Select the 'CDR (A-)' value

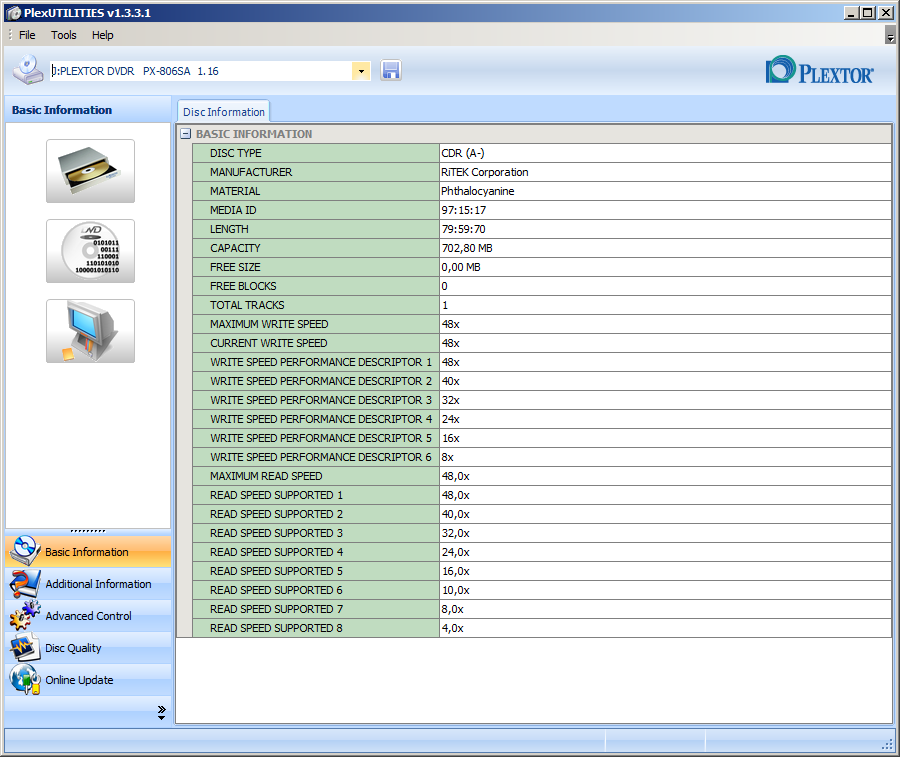pos(463,153)
